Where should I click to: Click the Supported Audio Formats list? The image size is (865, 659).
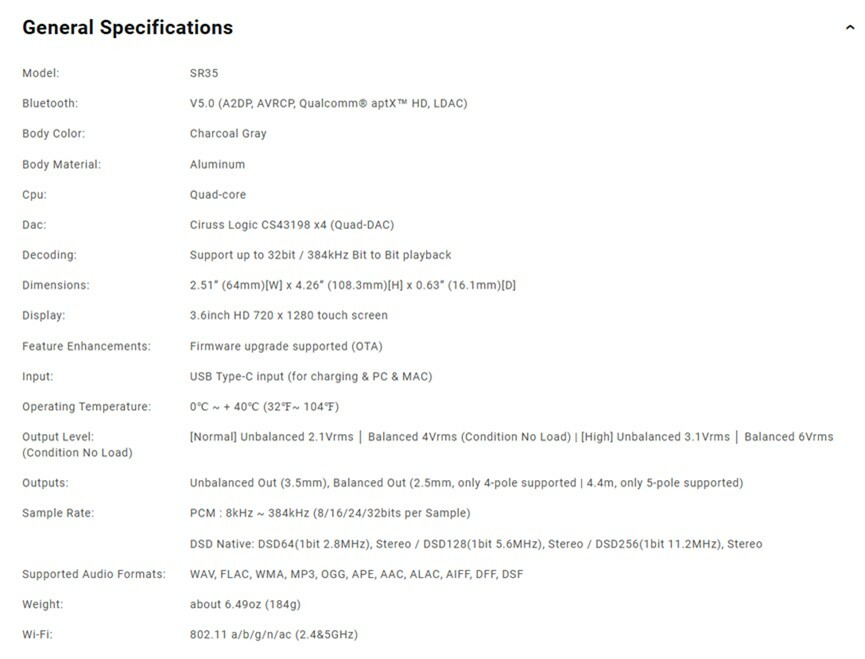(356, 574)
